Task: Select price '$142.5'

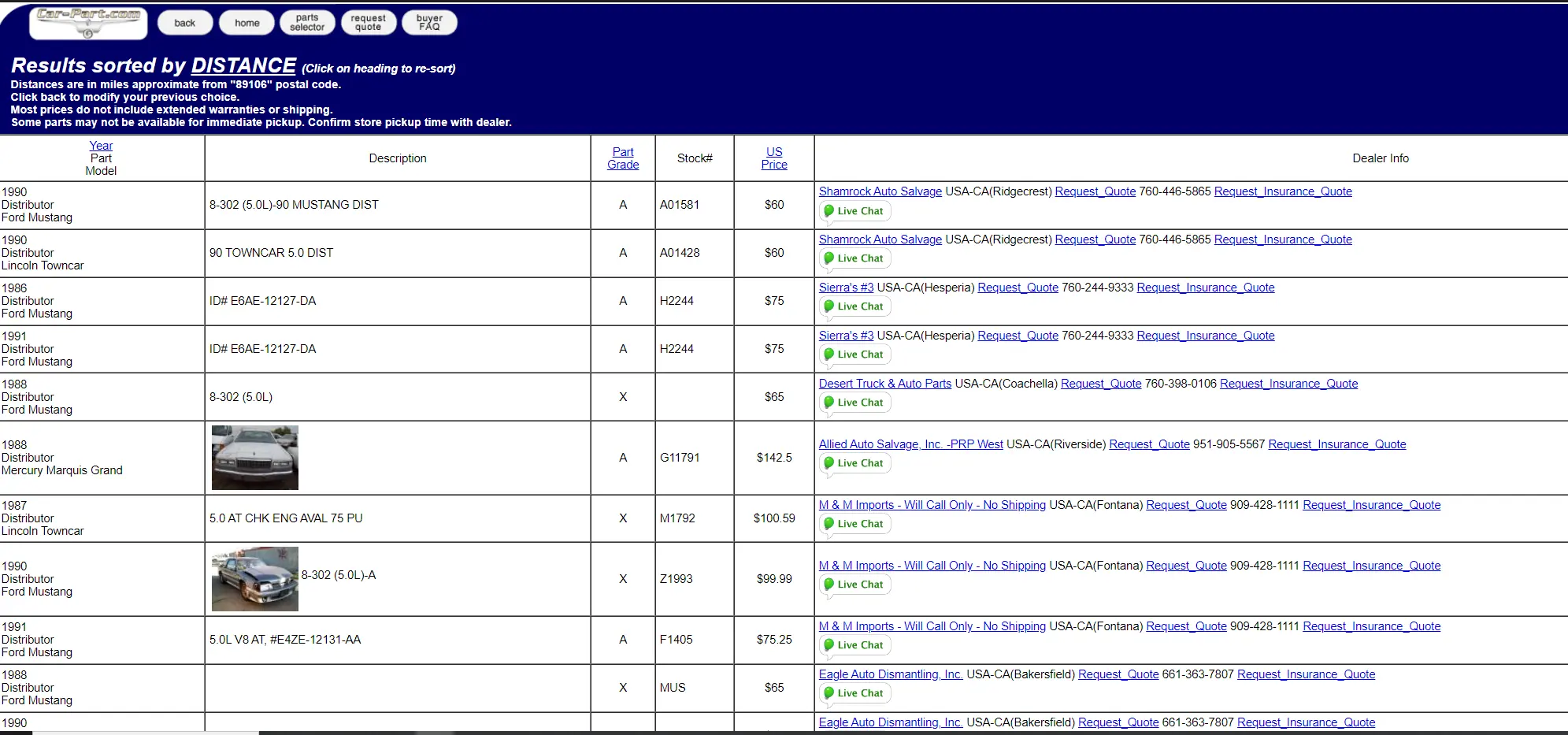Action: [774, 458]
